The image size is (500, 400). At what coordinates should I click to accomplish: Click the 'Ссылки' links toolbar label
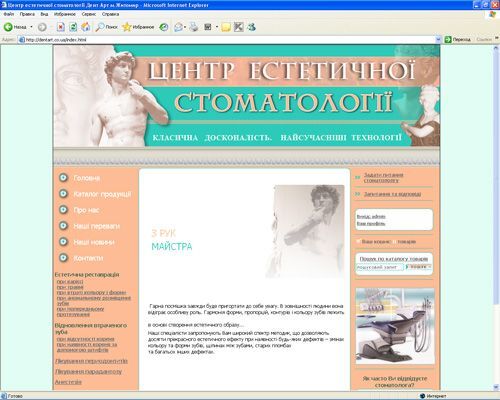pyautogui.click(x=484, y=39)
